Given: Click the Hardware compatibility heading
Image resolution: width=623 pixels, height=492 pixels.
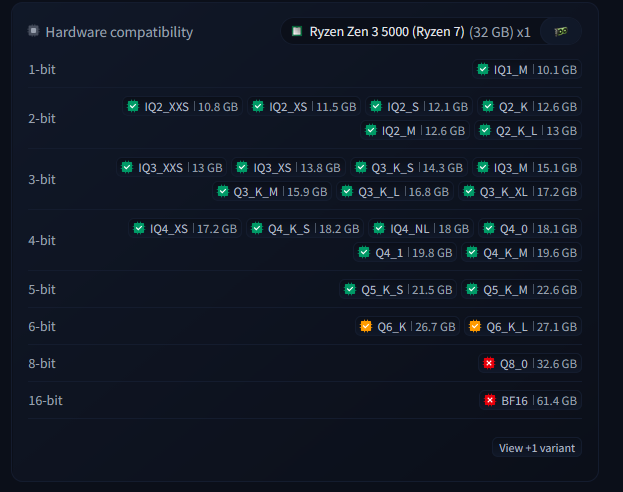Looking at the screenshot, I should pos(119,32).
